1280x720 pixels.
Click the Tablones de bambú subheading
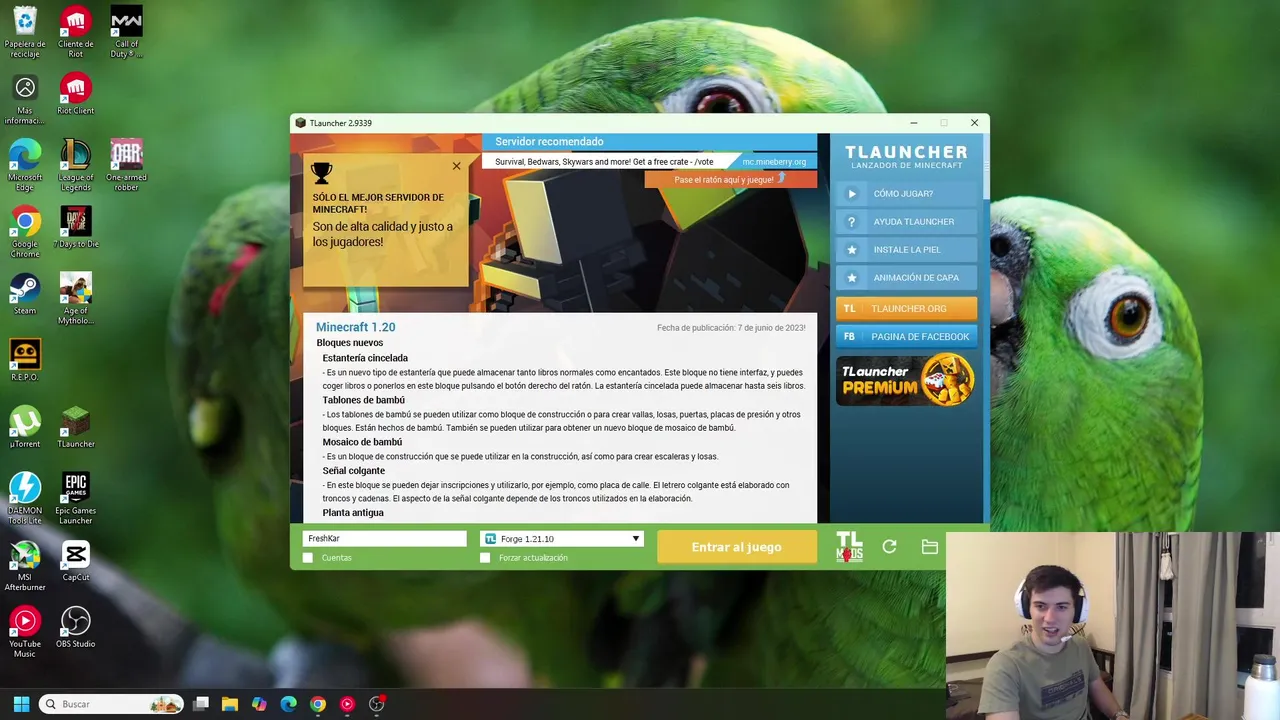coord(363,400)
